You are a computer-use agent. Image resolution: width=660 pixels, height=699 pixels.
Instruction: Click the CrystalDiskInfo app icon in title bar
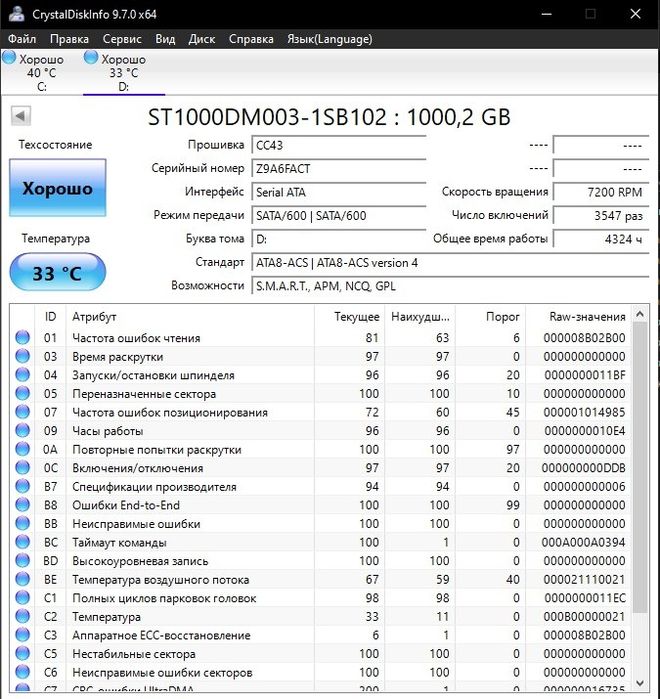click(16, 13)
